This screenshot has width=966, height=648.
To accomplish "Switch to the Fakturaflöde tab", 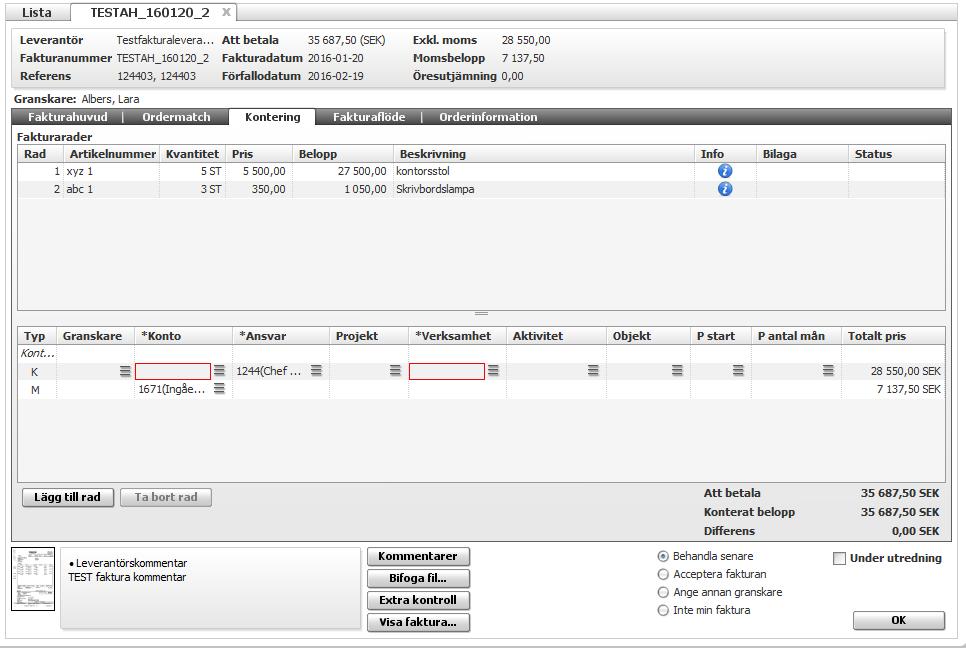I will pos(369,117).
